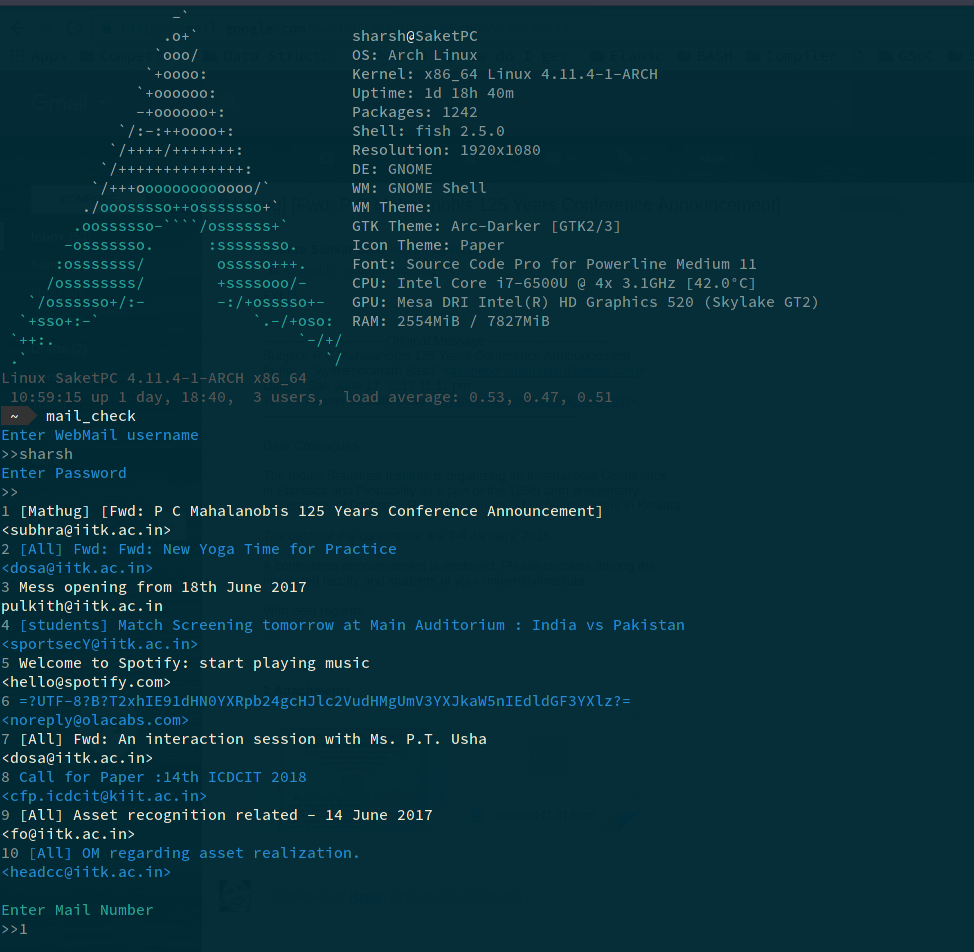Viewport: 974px width, 952px height.
Task: Click <dosa@iitk.ac.in> below the Yoga mail
Action: [77, 568]
